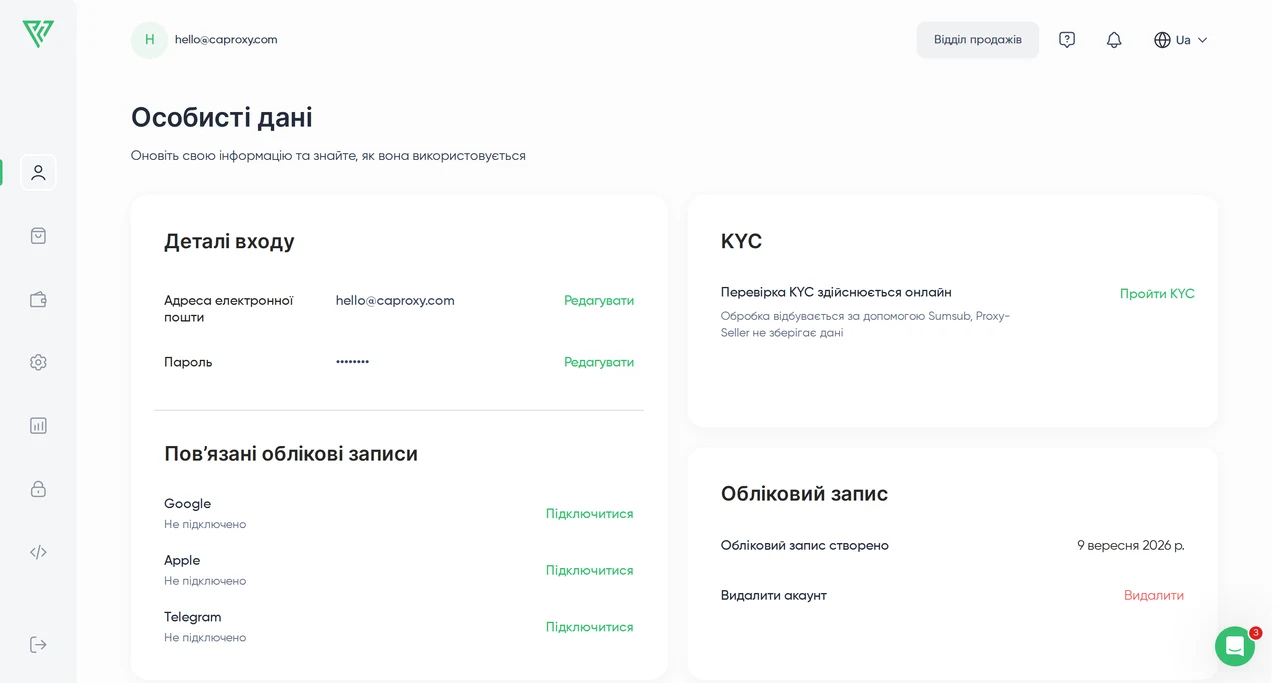Click the Пароль label
The image size is (1280, 683).
pos(188,362)
